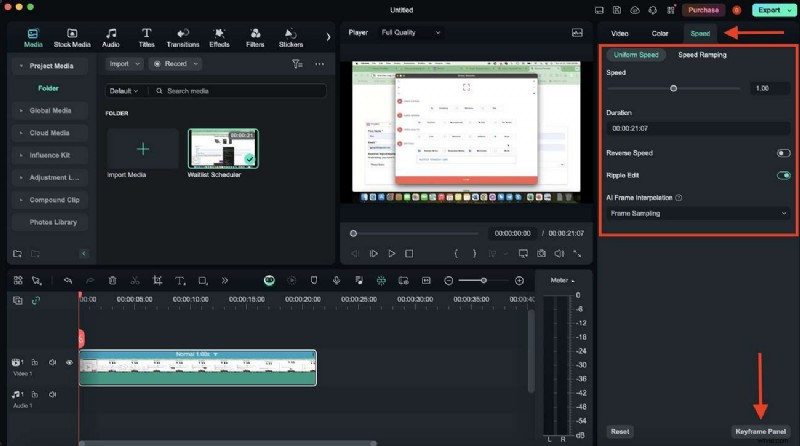The height and width of the screenshot is (446, 800).
Task: Toggle fullscreen preview icon
Action: [577, 254]
